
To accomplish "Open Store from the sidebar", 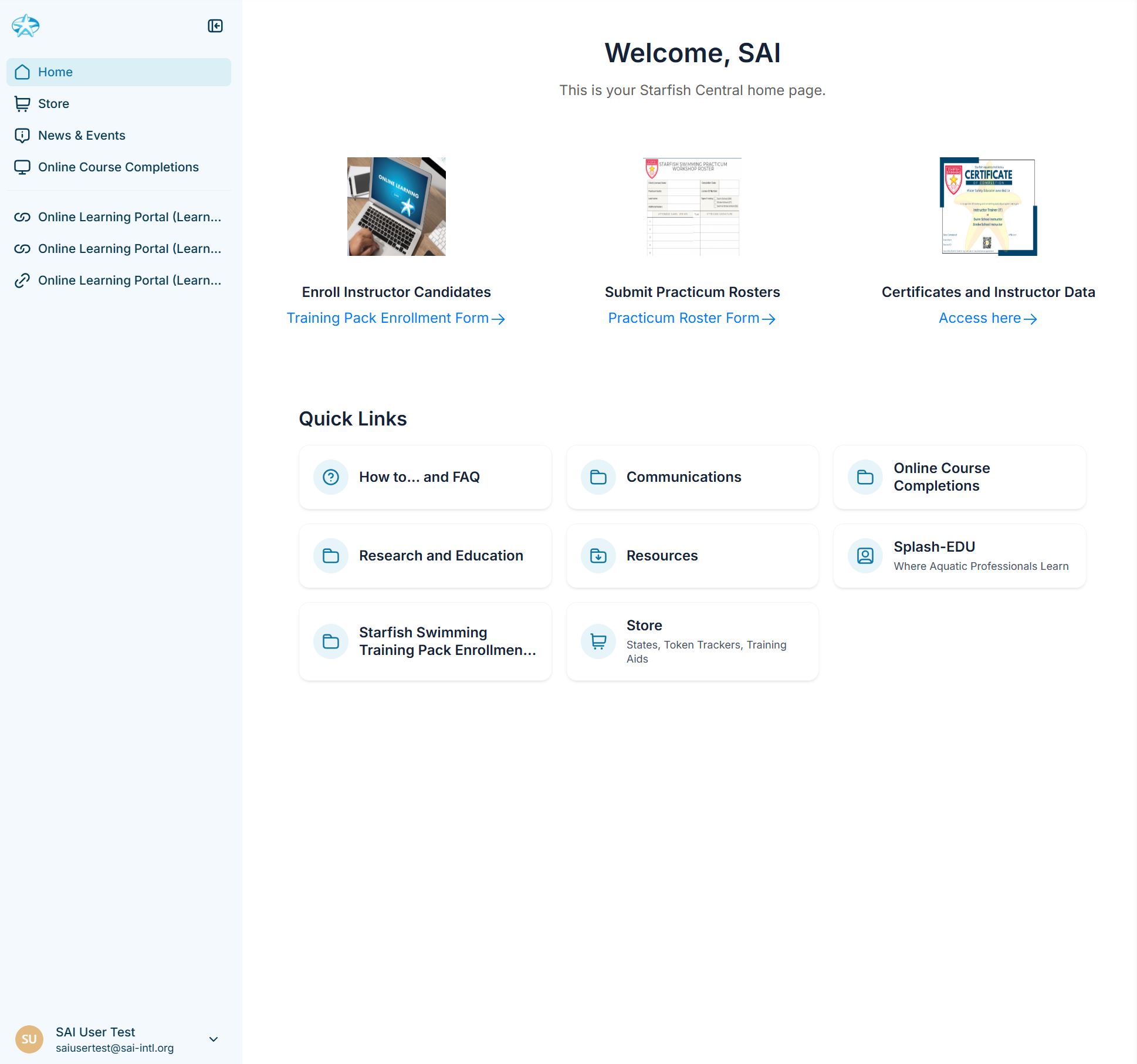I will (53, 104).
